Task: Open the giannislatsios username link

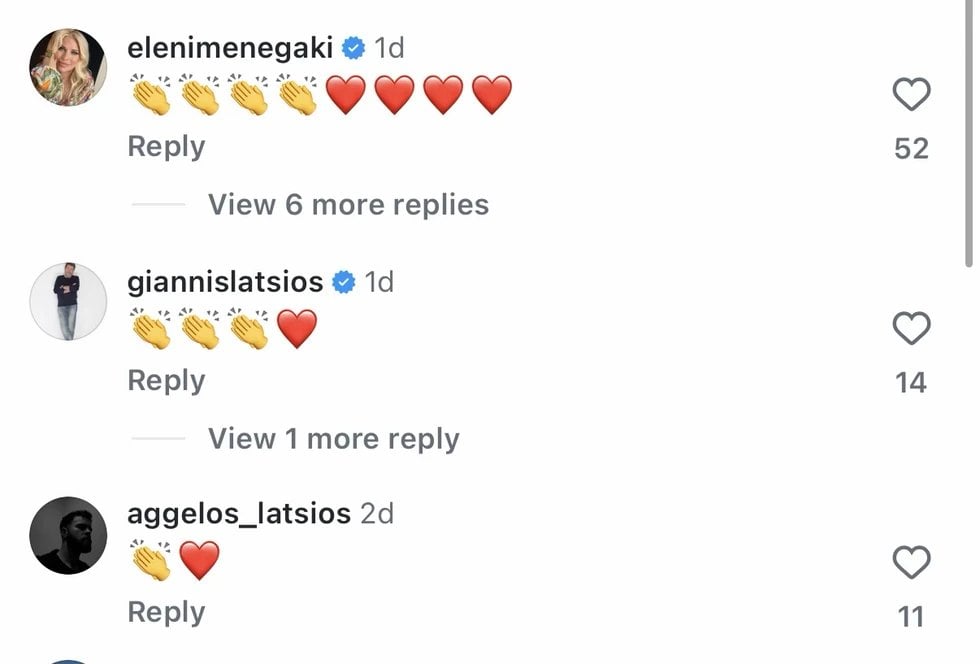Action: coord(225,282)
